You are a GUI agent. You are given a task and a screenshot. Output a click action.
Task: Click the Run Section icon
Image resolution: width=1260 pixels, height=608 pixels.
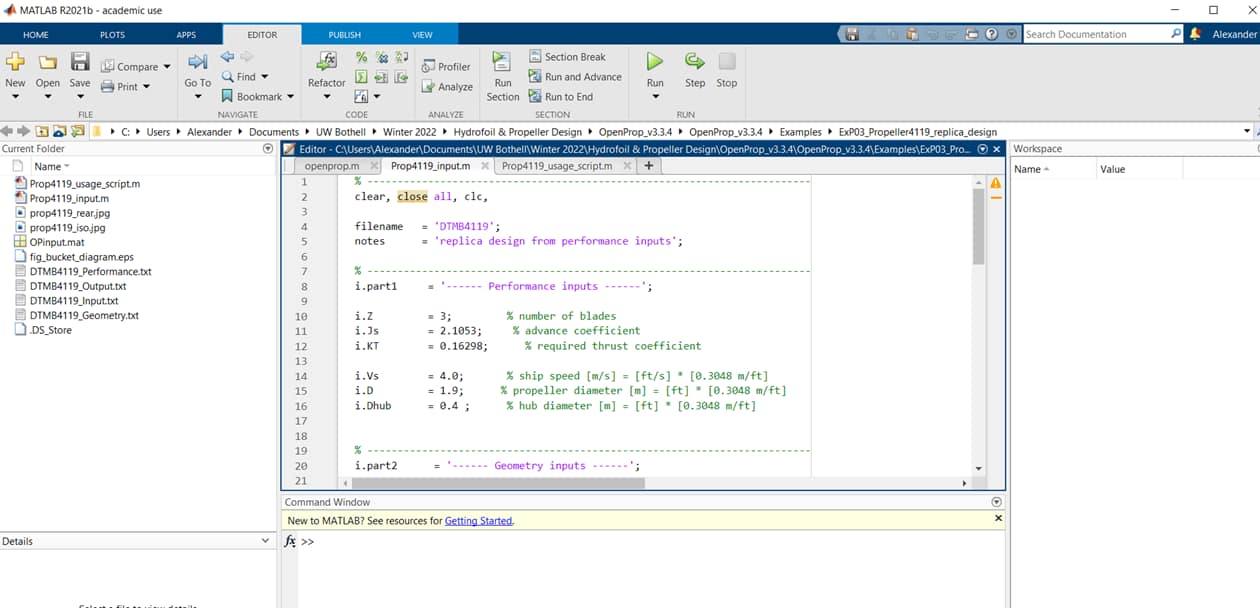(x=502, y=63)
